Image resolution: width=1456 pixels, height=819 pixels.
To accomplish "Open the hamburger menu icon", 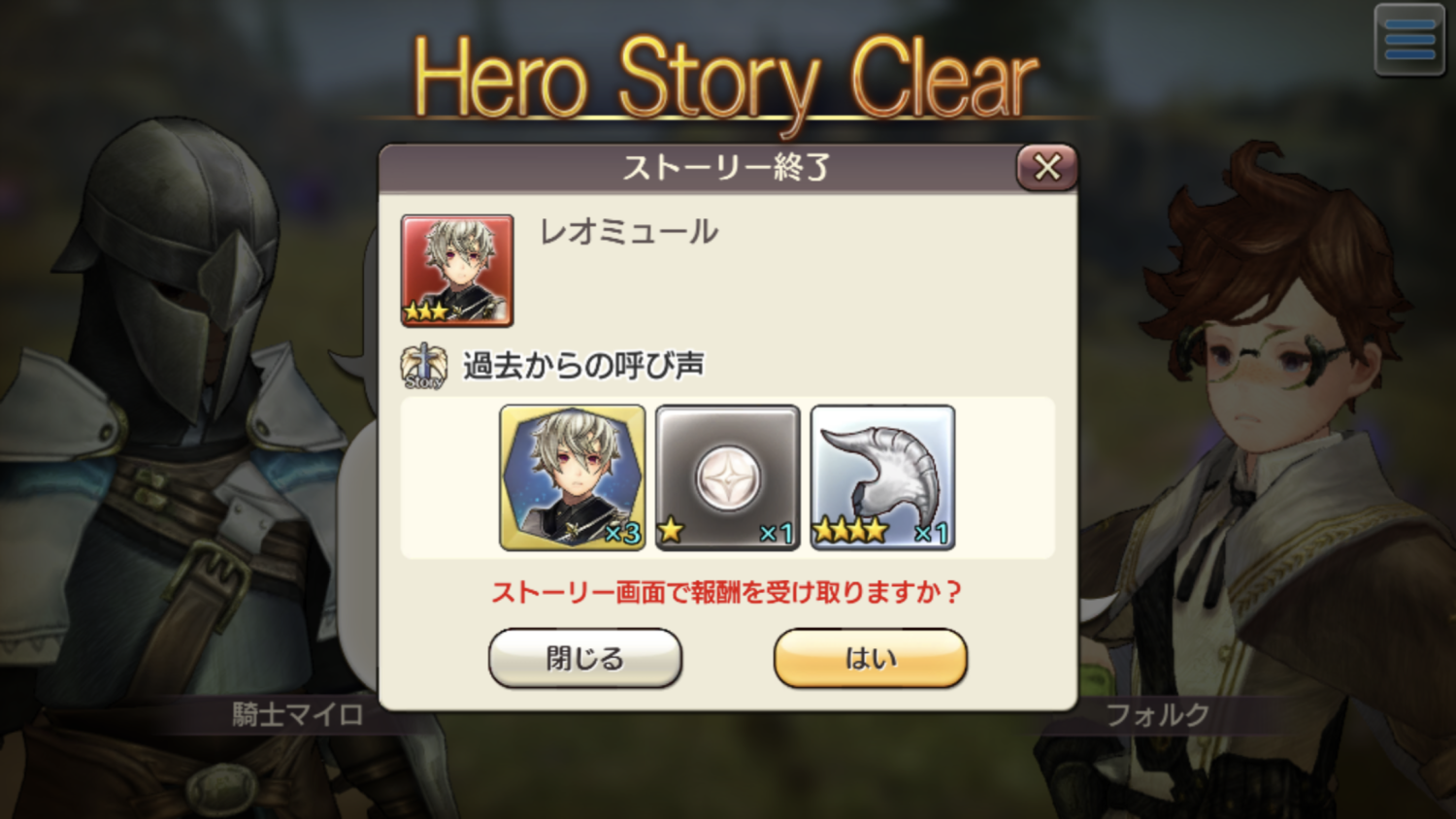I will pos(1409,41).
